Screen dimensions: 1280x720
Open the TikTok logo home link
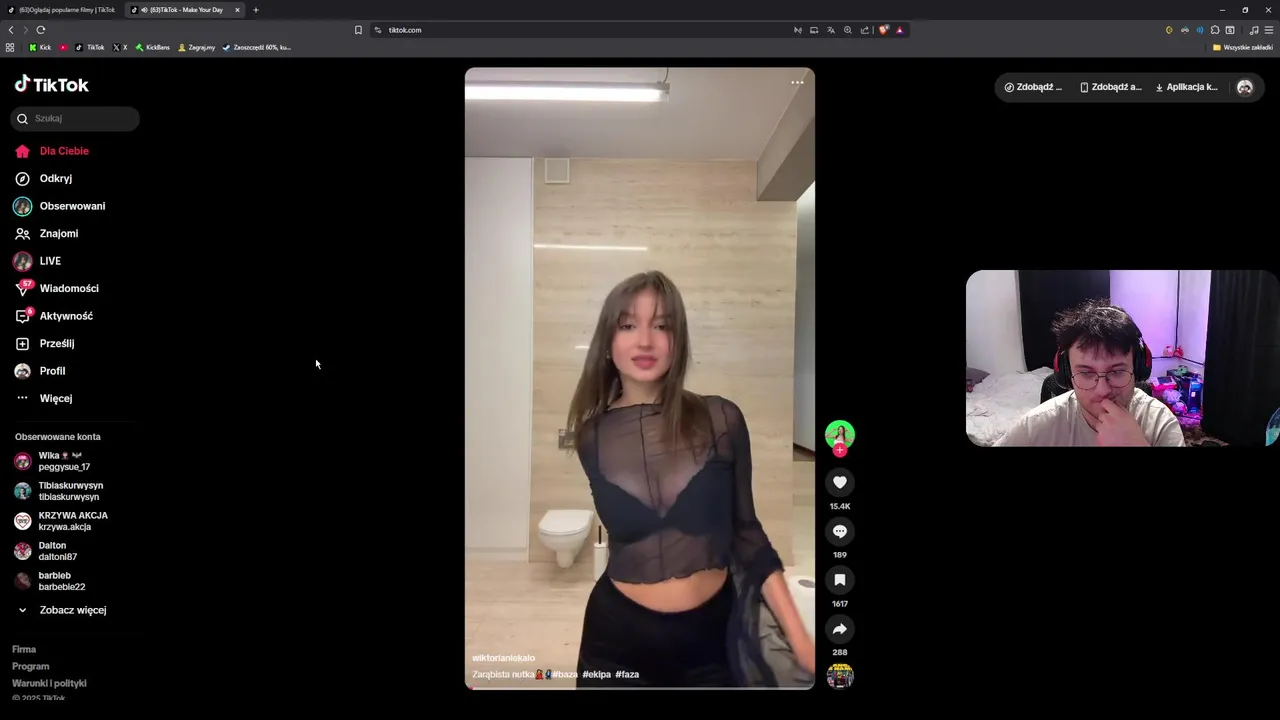click(x=52, y=85)
